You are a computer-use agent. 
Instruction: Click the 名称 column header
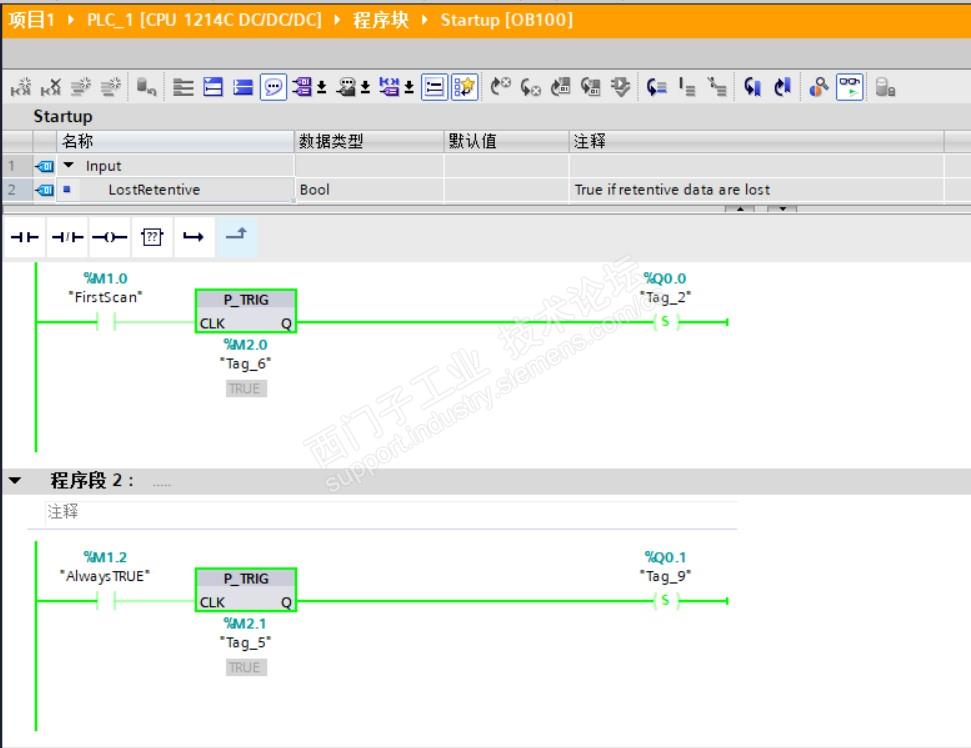[175, 141]
